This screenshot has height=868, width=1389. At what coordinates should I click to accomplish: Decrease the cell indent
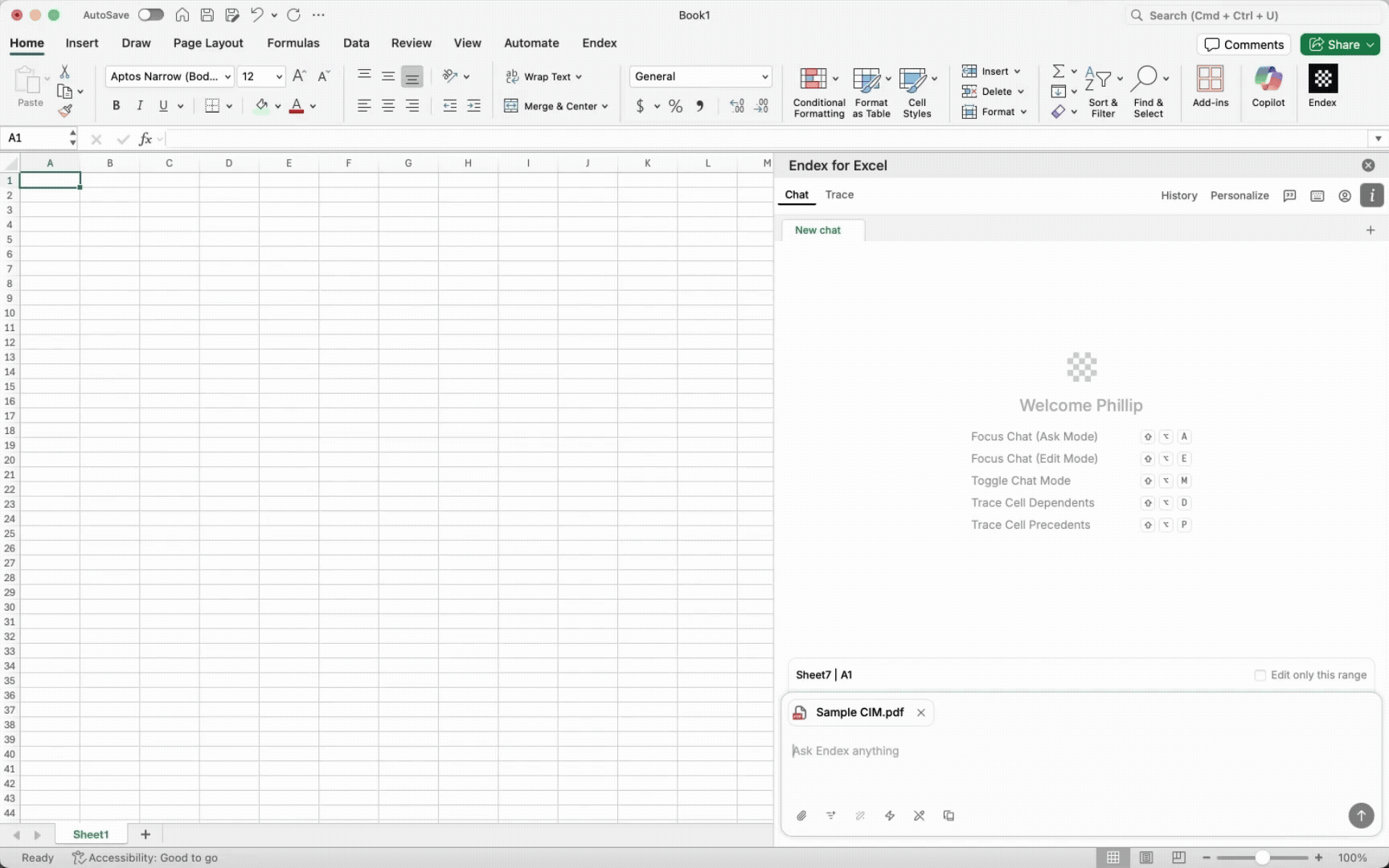point(450,106)
